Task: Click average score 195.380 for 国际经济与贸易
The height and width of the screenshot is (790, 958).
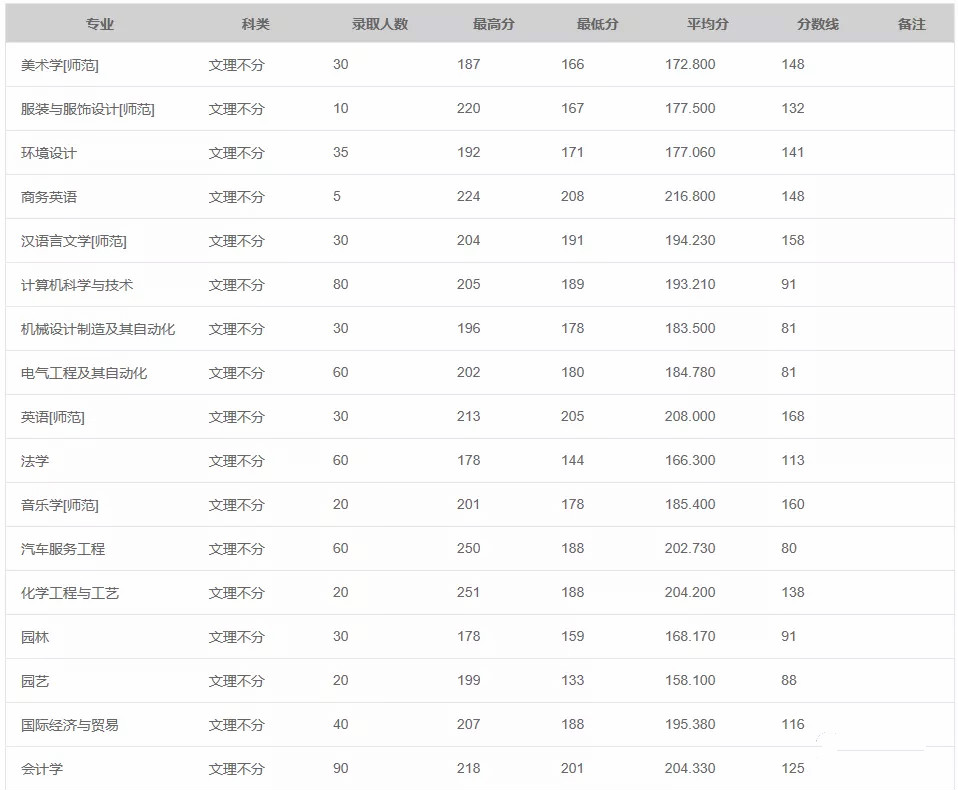Action: click(690, 724)
